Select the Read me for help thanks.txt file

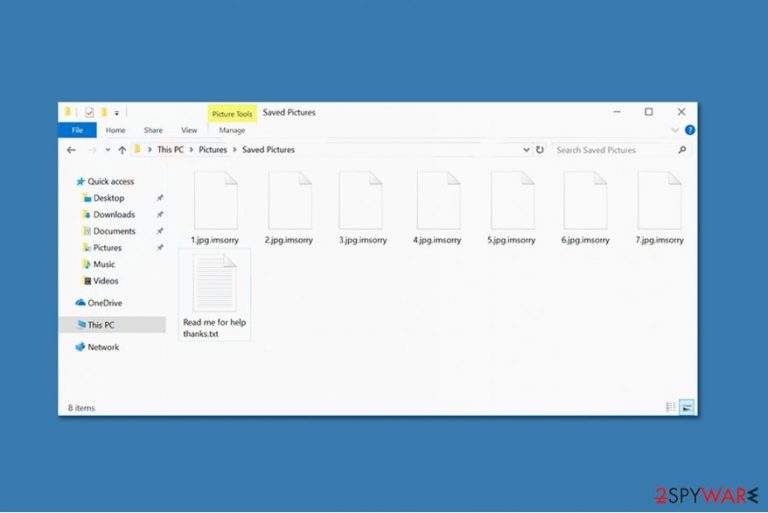215,294
